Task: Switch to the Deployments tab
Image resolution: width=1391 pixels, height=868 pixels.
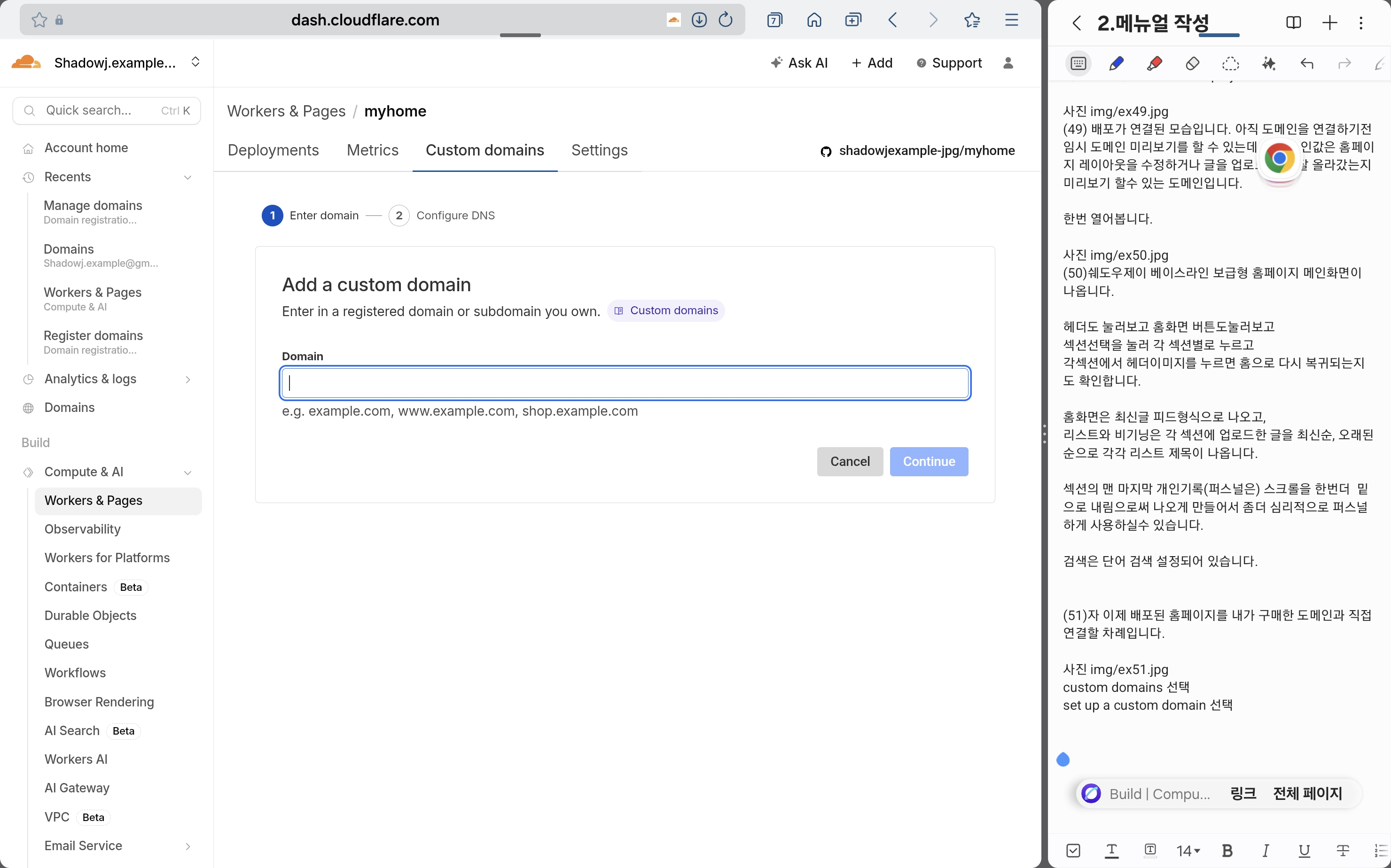Action: (273, 150)
